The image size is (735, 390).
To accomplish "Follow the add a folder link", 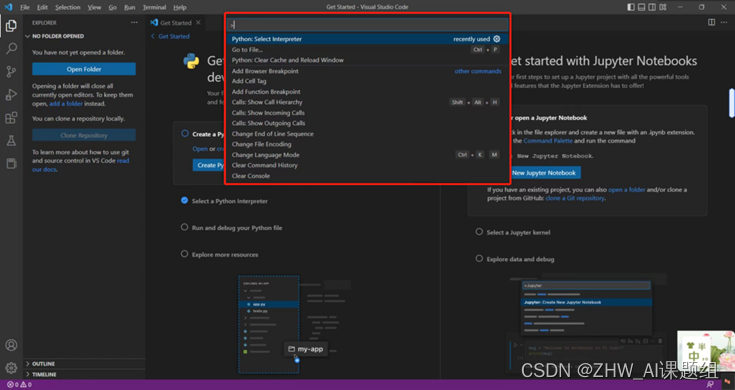I will (x=66, y=104).
